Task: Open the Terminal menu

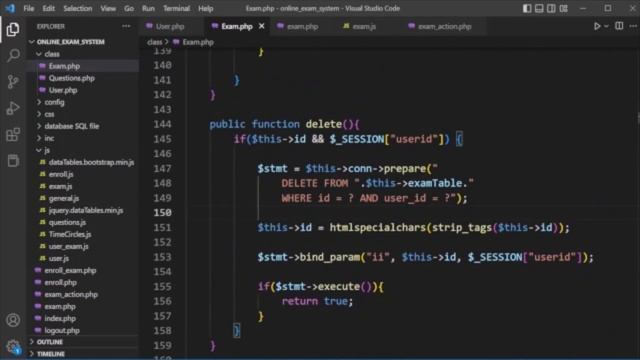Action: tap(176, 8)
